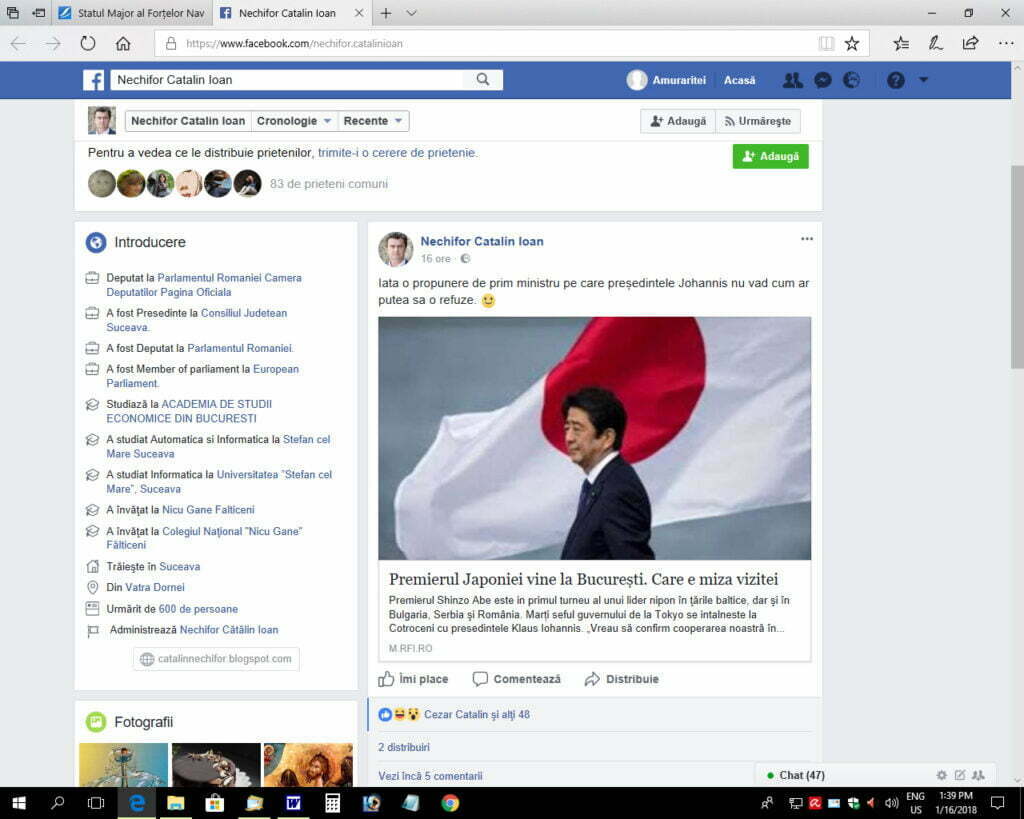This screenshot has width=1024, height=819.
Task: Go to Acasă in the top bar
Action: tap(739, 80)
